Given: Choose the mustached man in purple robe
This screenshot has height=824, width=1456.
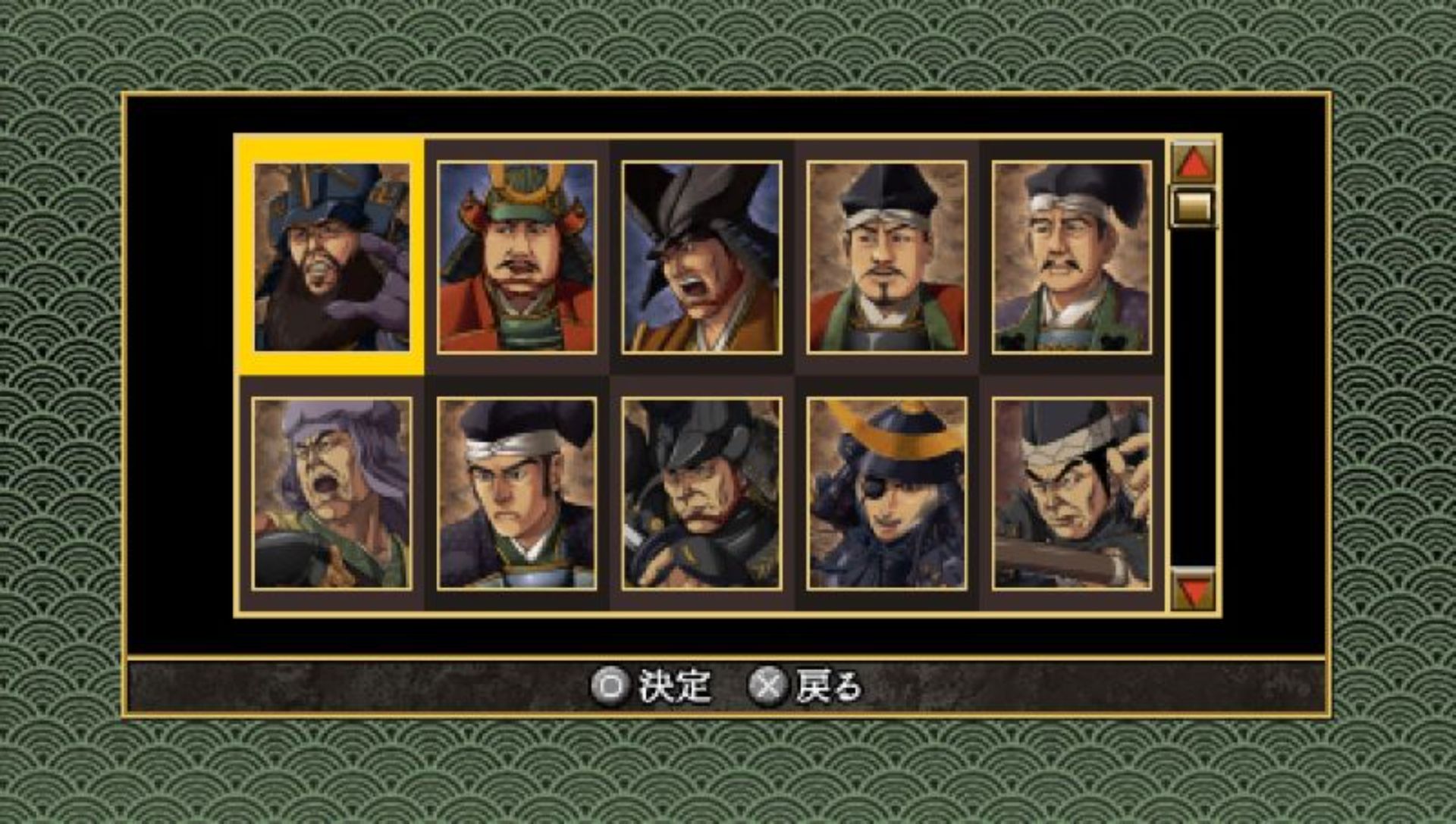Looking at the screenshot, I should click(1072, 257).
